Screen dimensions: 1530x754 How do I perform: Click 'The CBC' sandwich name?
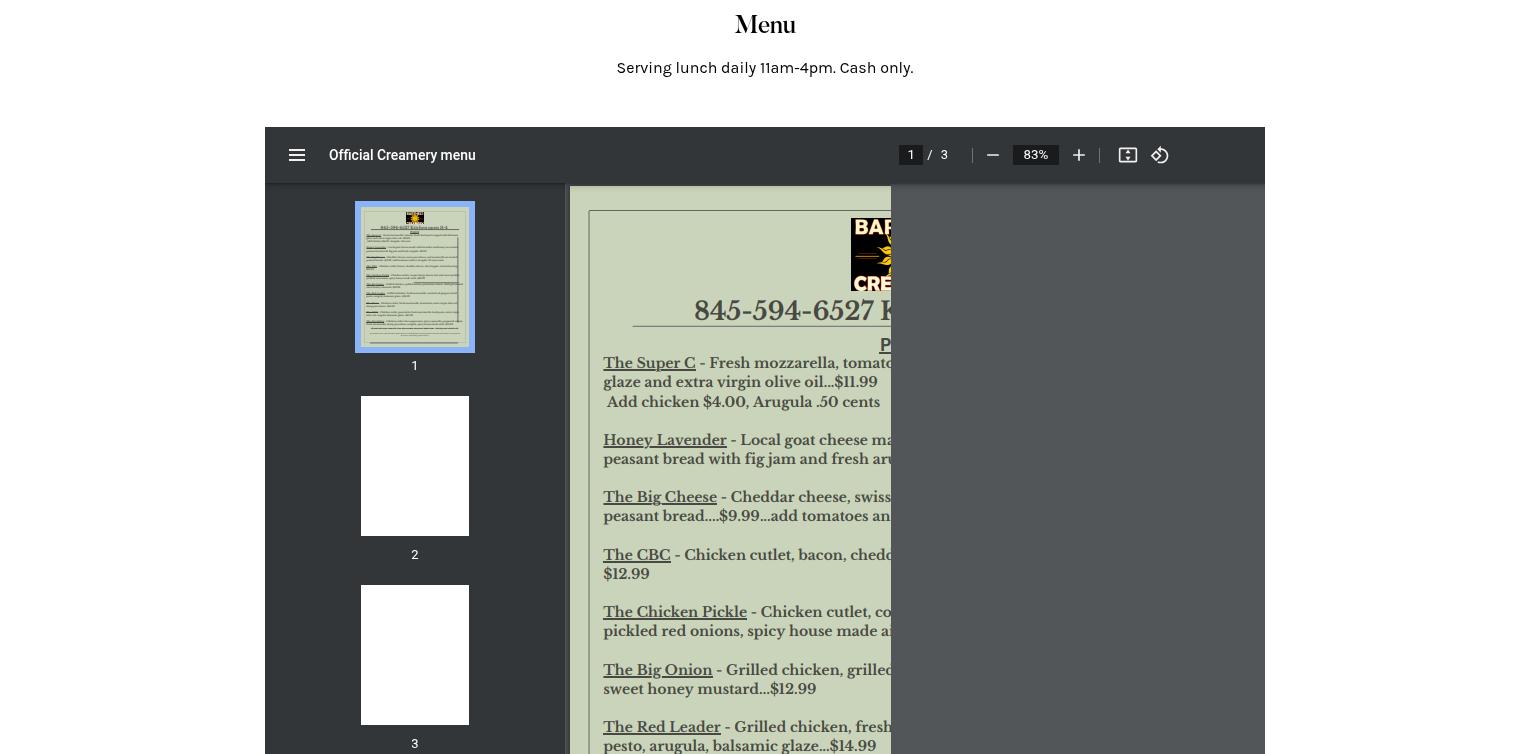click(x=637, y=555)
